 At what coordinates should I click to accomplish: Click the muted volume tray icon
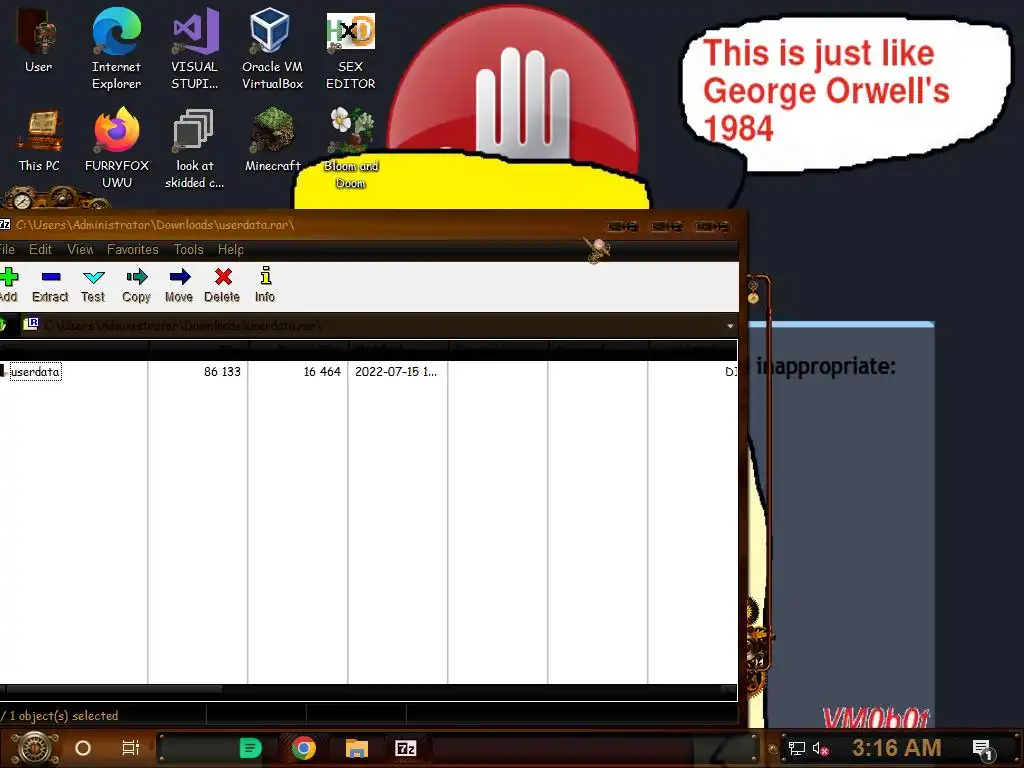tap(820, 748)
